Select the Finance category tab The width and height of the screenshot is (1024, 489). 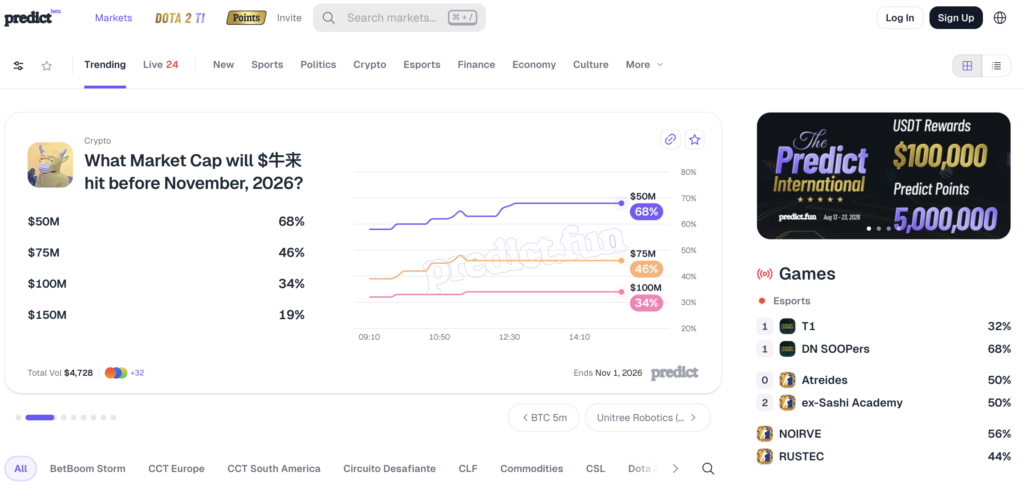pos(476,65)
